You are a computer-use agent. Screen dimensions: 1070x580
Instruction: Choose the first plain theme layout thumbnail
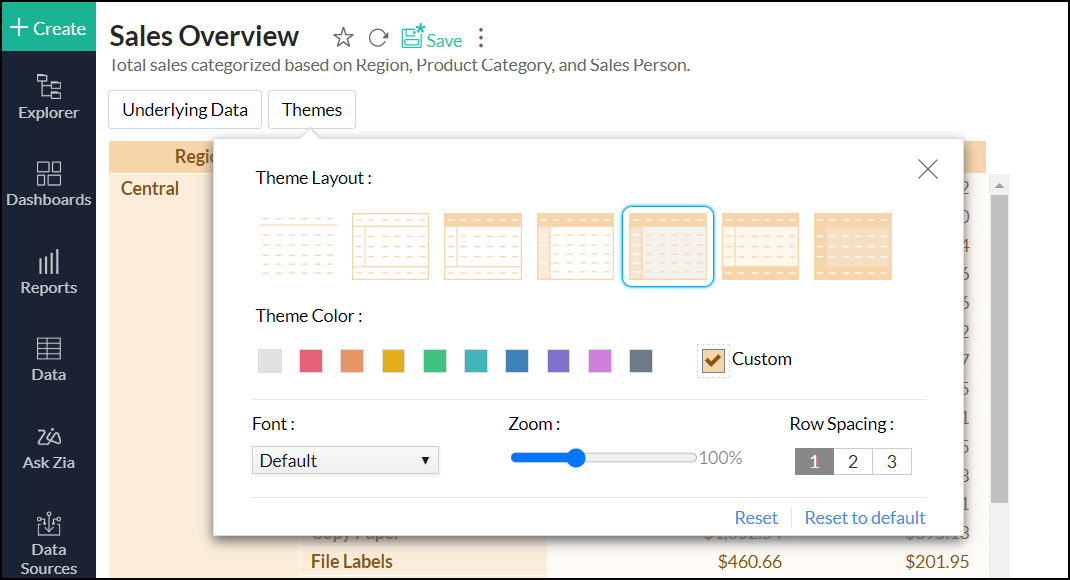[x=297, y=246]
